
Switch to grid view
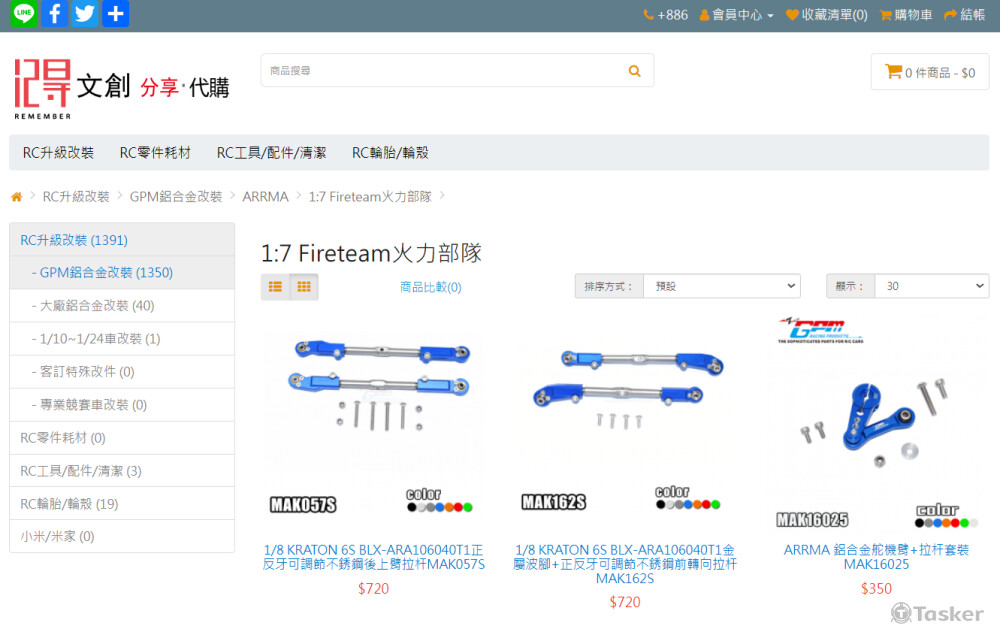click(x=303, y=286)
